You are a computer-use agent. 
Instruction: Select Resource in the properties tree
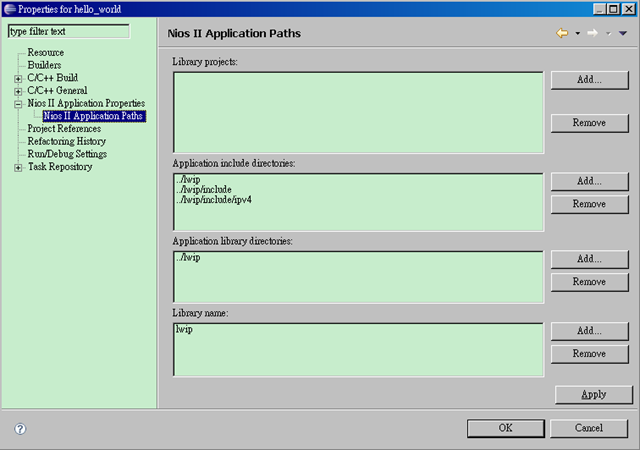[x=45, y=53]
